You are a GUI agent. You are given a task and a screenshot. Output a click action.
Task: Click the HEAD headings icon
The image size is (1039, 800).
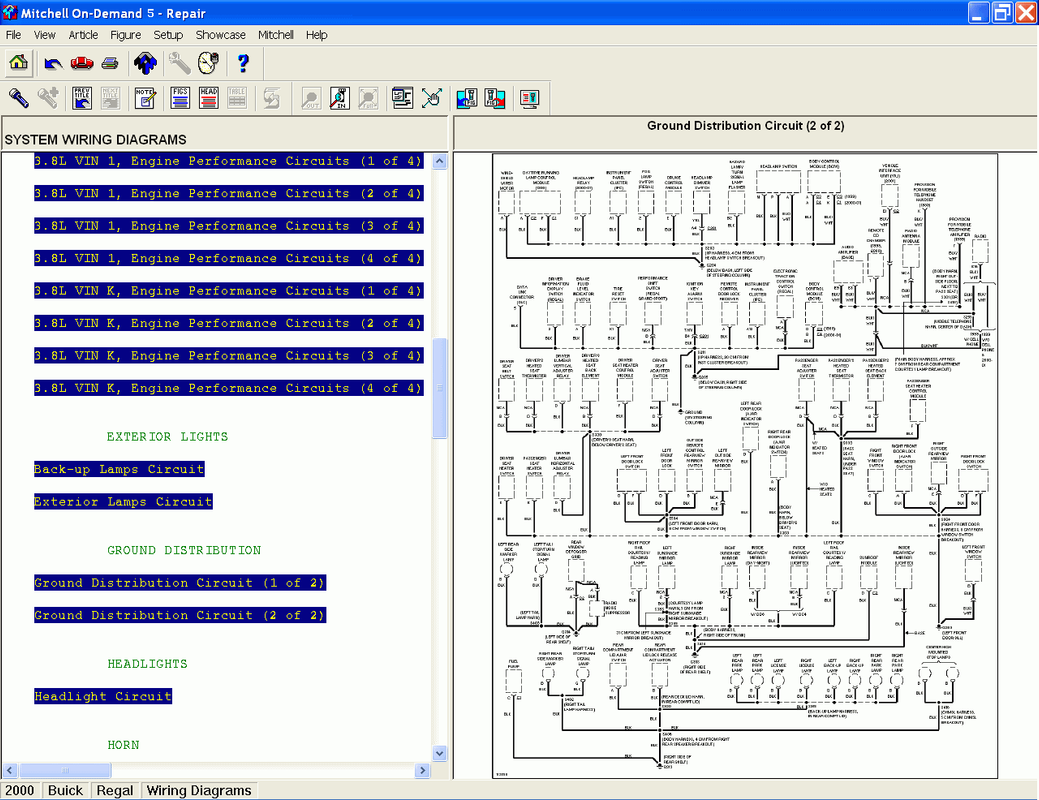208,98
